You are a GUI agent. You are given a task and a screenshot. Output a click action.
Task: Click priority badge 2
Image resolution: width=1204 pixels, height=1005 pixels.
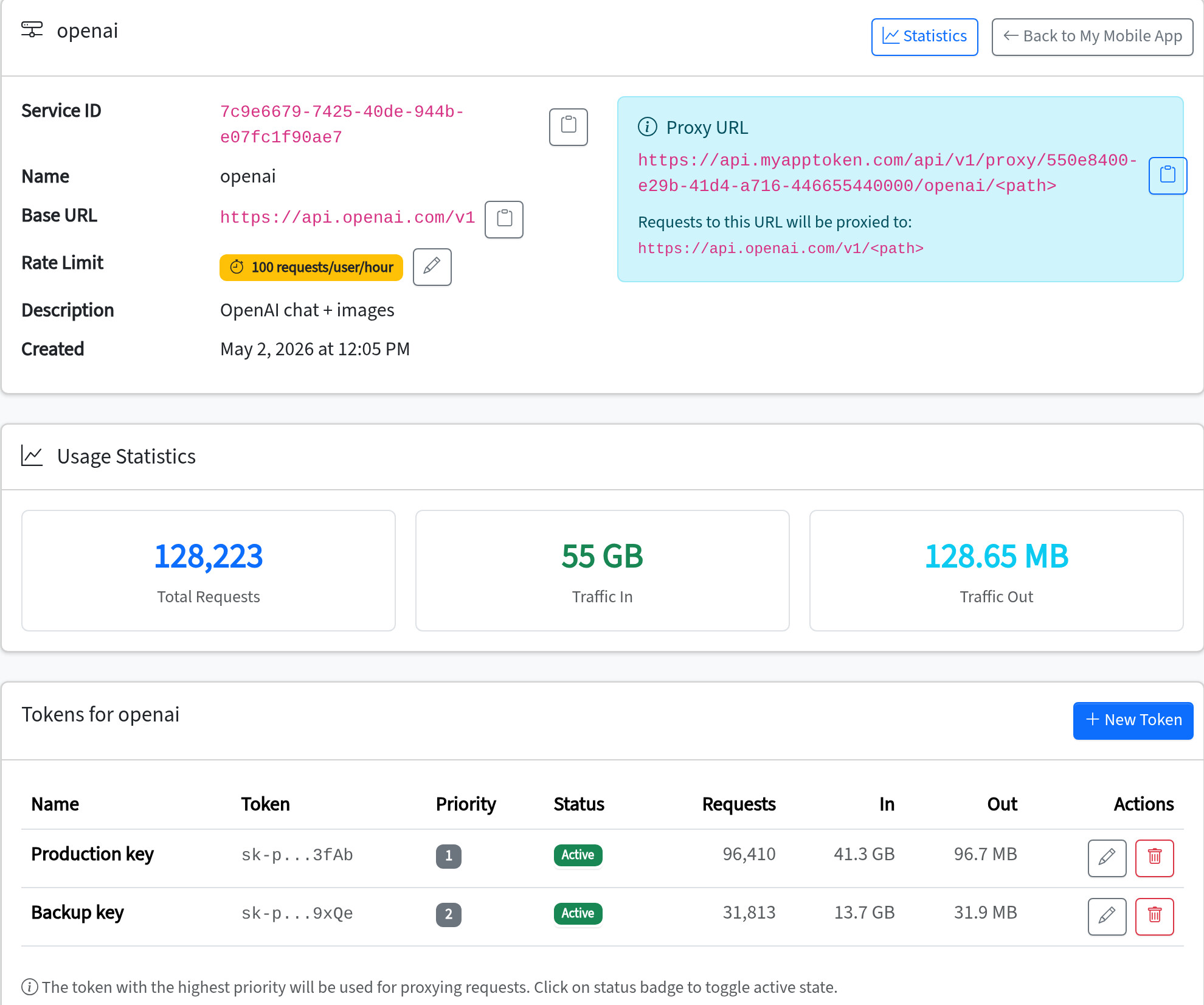click(x=449, y=914)
